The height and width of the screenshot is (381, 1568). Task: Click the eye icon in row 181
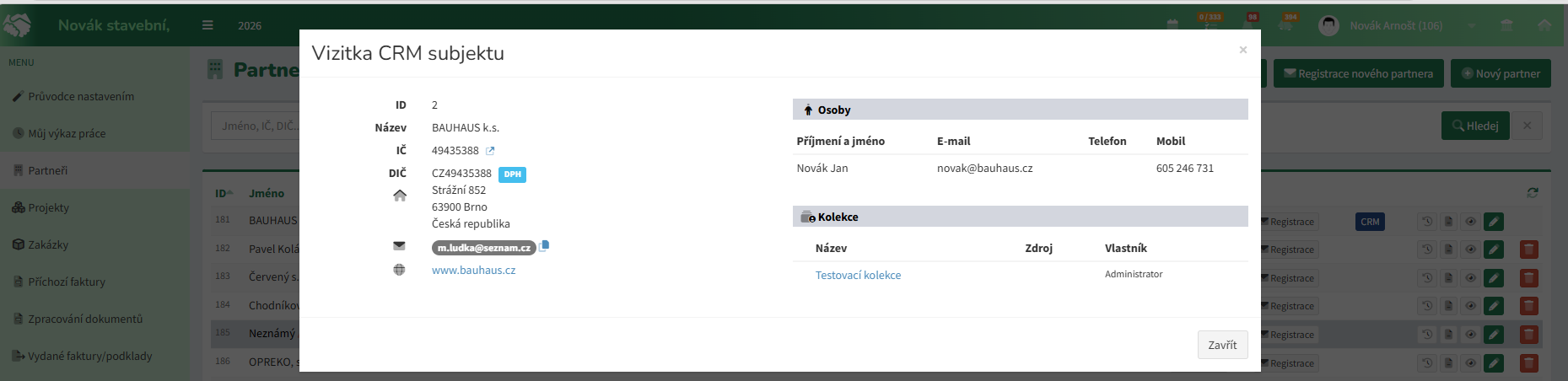coord(1471,222)
